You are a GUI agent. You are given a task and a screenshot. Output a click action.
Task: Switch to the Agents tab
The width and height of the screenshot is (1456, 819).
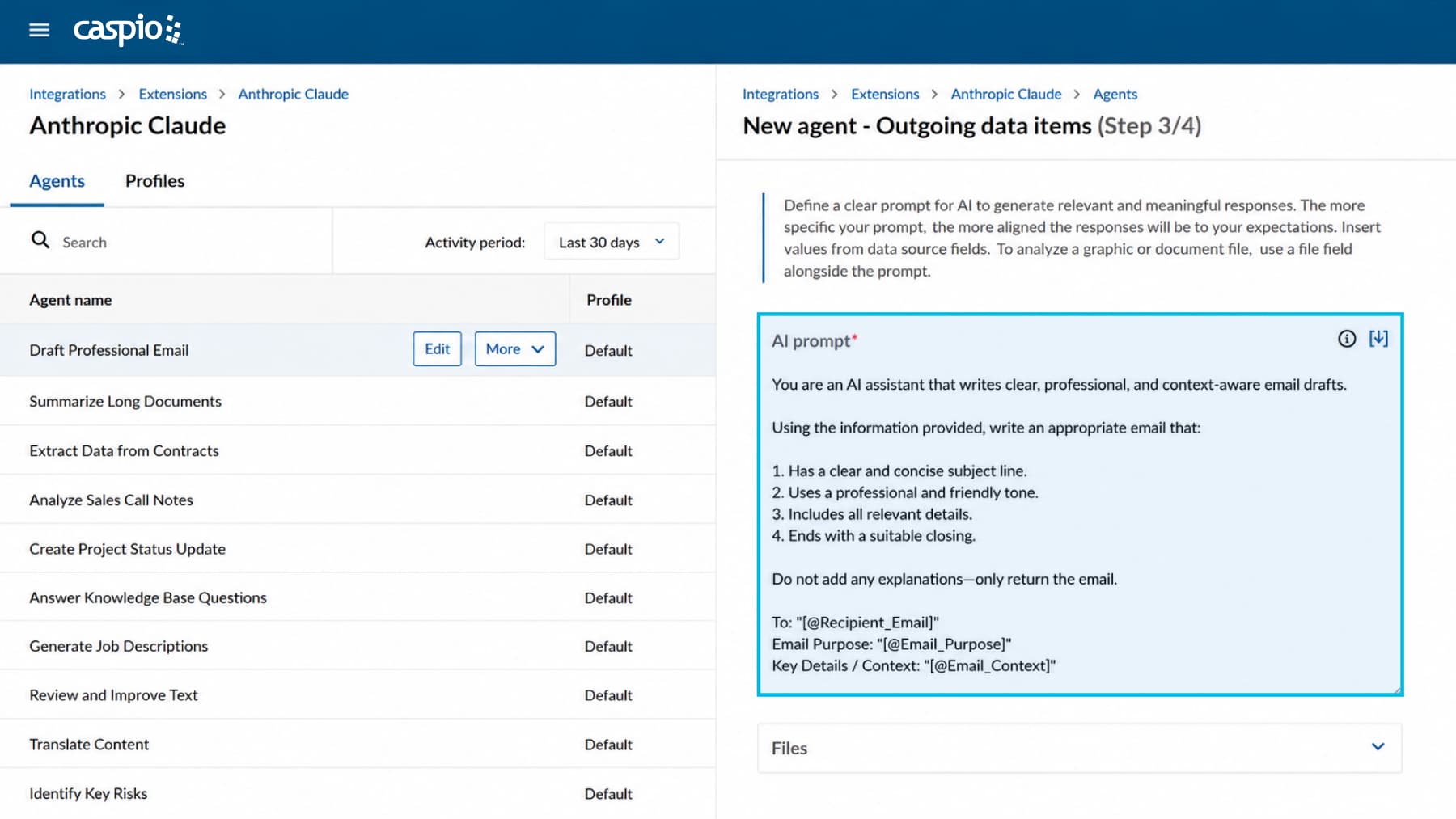pos(57,181)
